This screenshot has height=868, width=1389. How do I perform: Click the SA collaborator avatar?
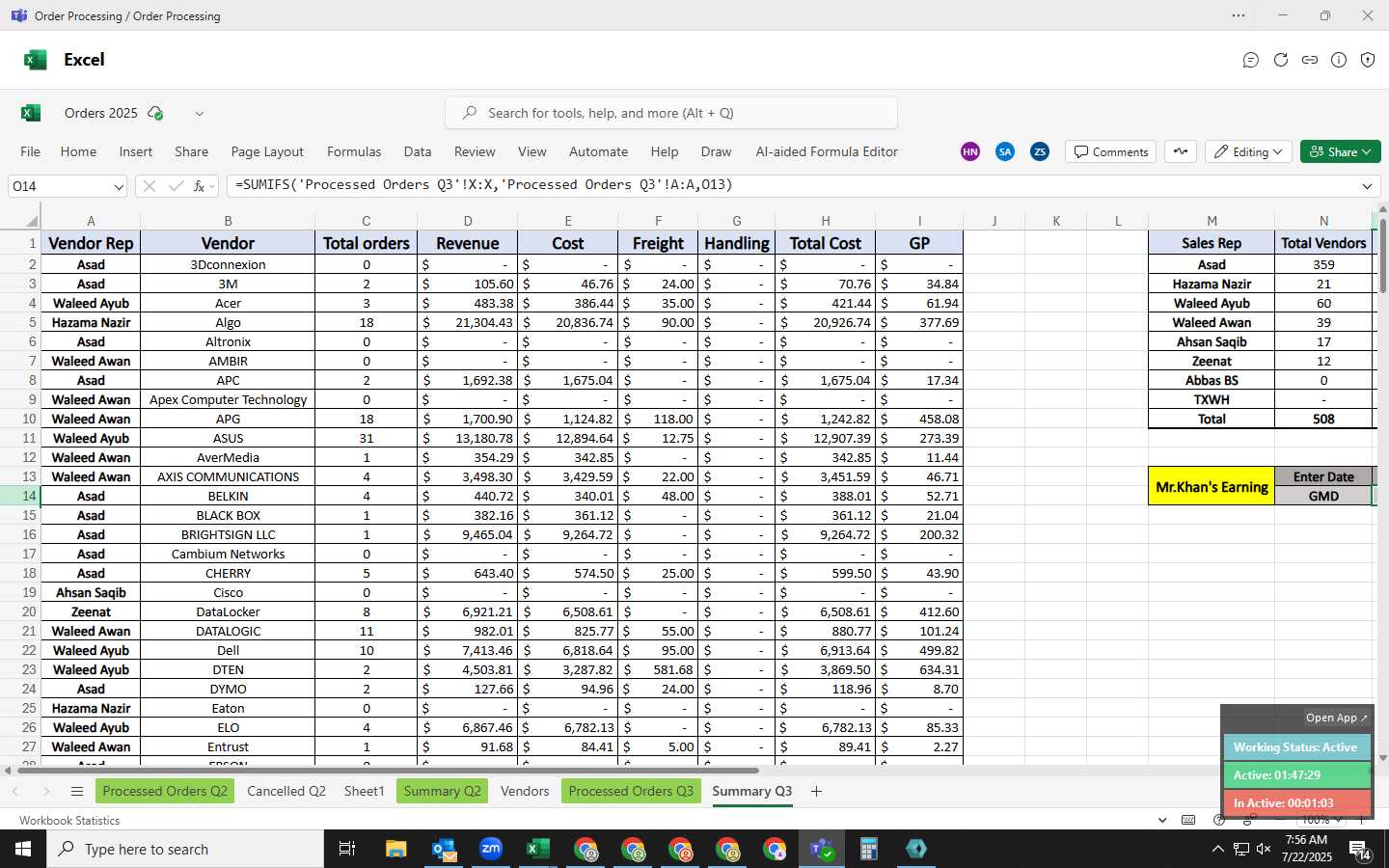pyautogui.click(x=1005, y=151)
